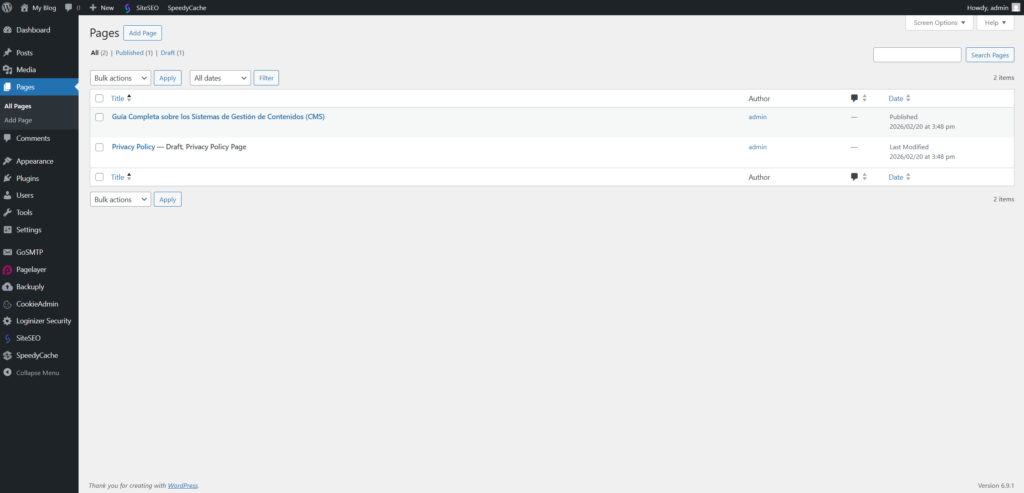Open Backuply in the sidebar
The image size is (1024, 493).
(x=32, y=286)
